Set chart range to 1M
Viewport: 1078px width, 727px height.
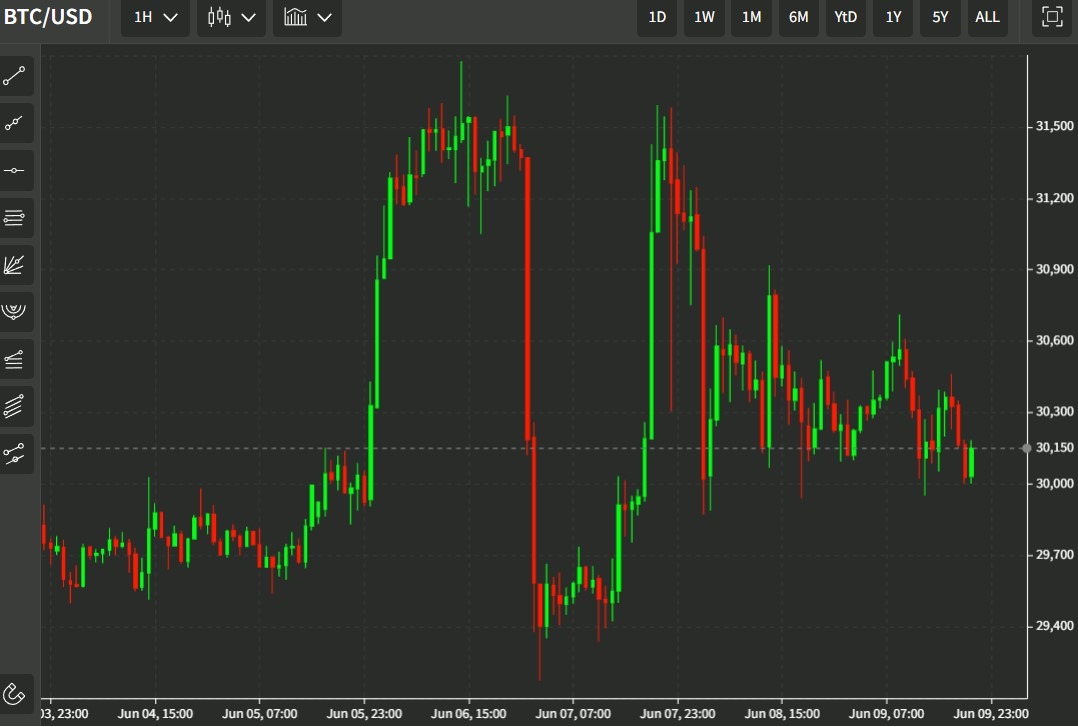(751, 17)
